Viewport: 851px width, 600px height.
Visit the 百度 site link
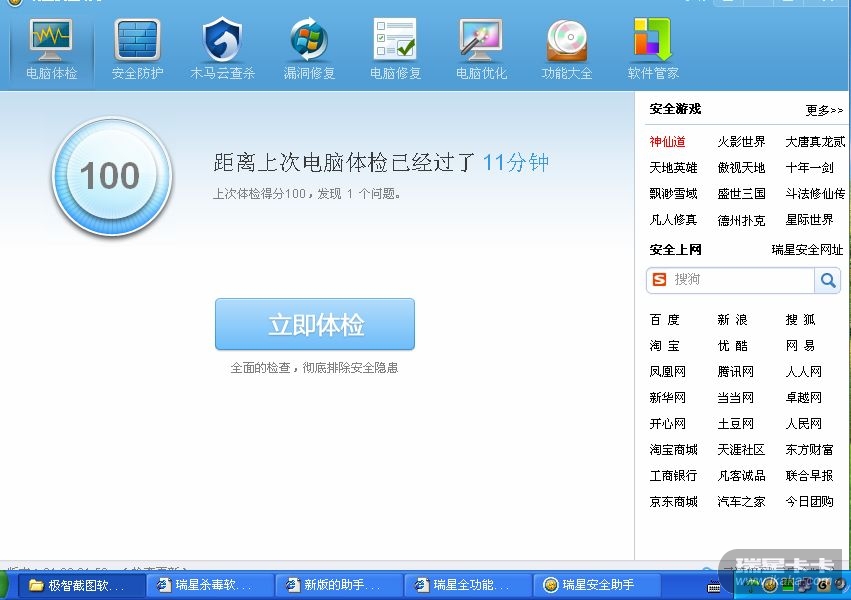coord(665,320)
